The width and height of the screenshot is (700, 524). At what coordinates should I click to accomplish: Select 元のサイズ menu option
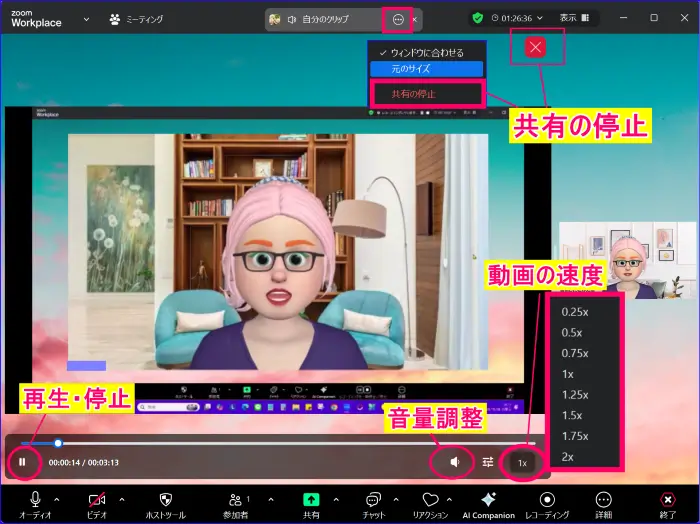[x=426, y=69]
